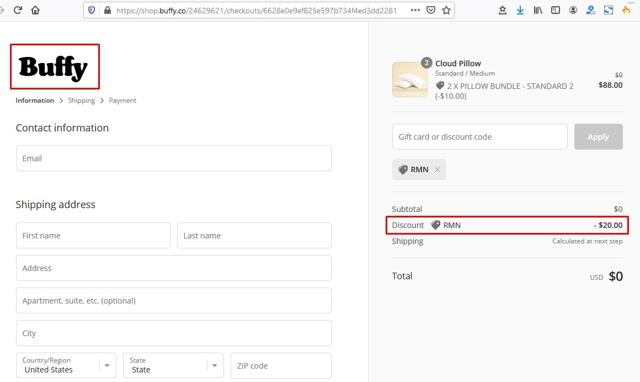The width and height of the screenshot is (640, 382).
Task: Toggle the sidebar view icon
Action: [x=556, y=10]
